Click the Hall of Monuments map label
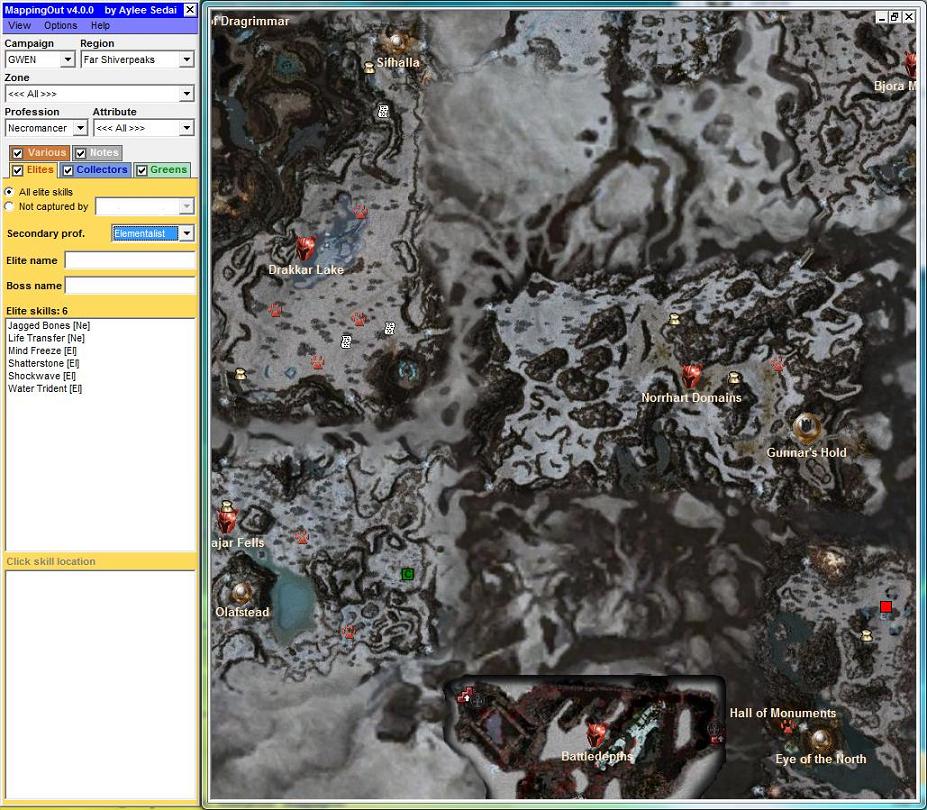This screenshot has height=810, width=927. click(x=783, y=713)
